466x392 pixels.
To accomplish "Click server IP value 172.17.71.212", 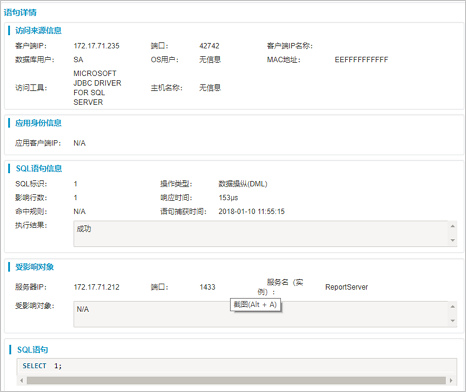I will pyautogui.click(x=96, y=287).
